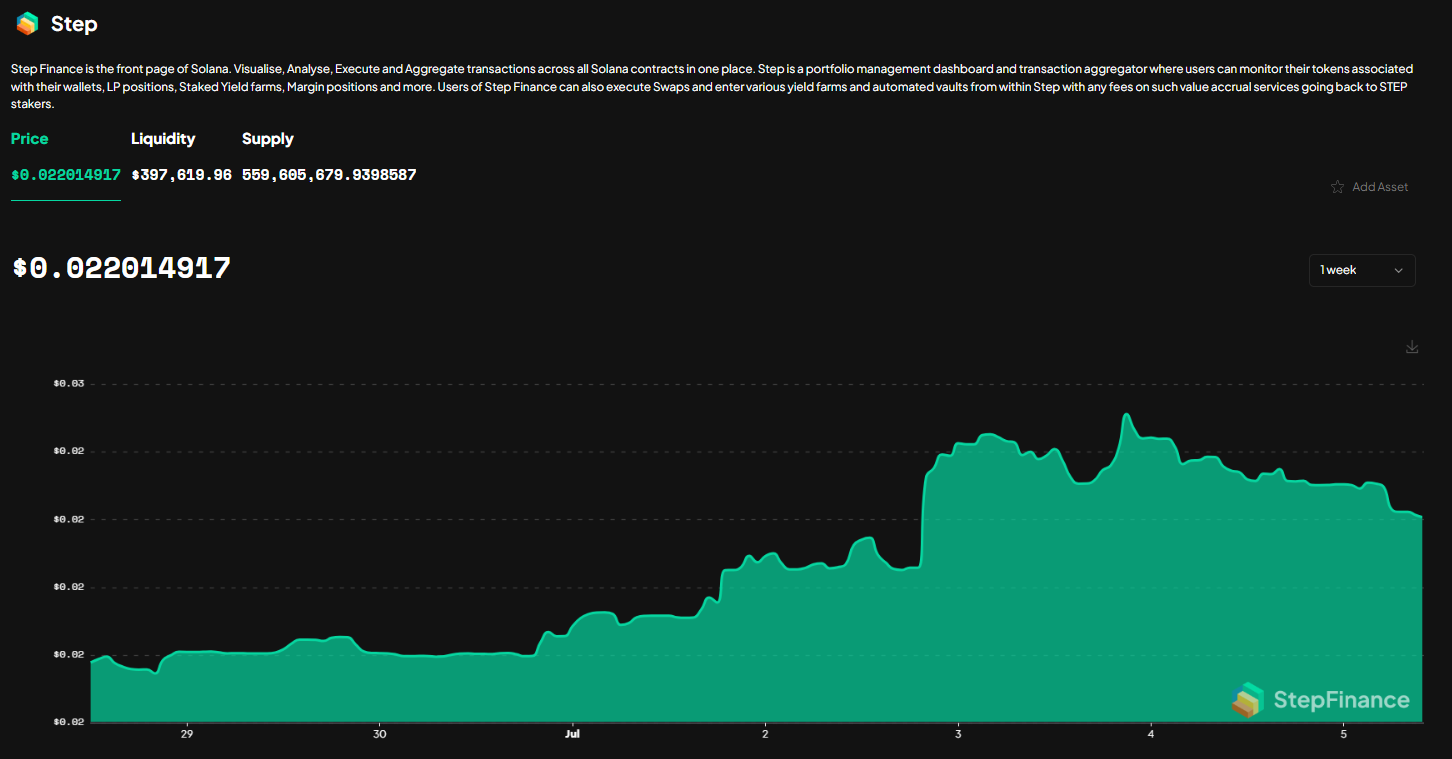The height and width of the screenshot is (759, 1452).
Task: Toggle the Supply metric view
Action: pos(267,138)
